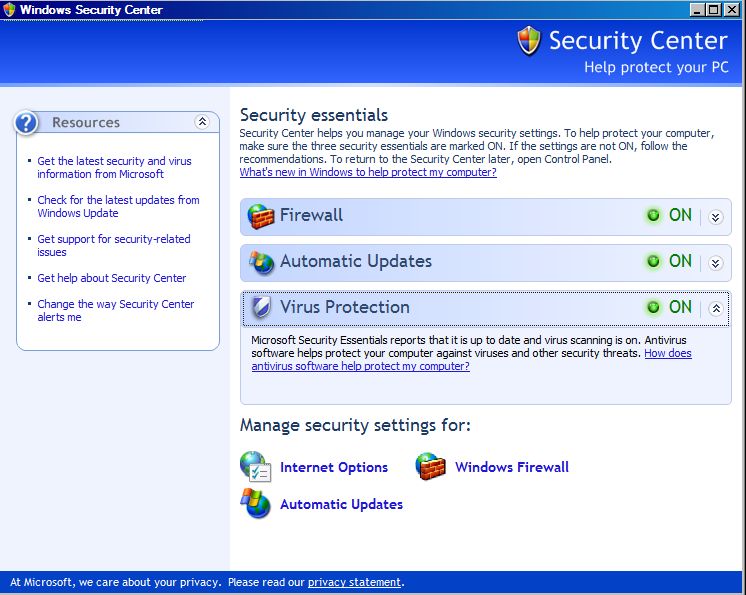Maximize the Windows Security Center window
Viewport: 746px width, 595px height.
714,10
